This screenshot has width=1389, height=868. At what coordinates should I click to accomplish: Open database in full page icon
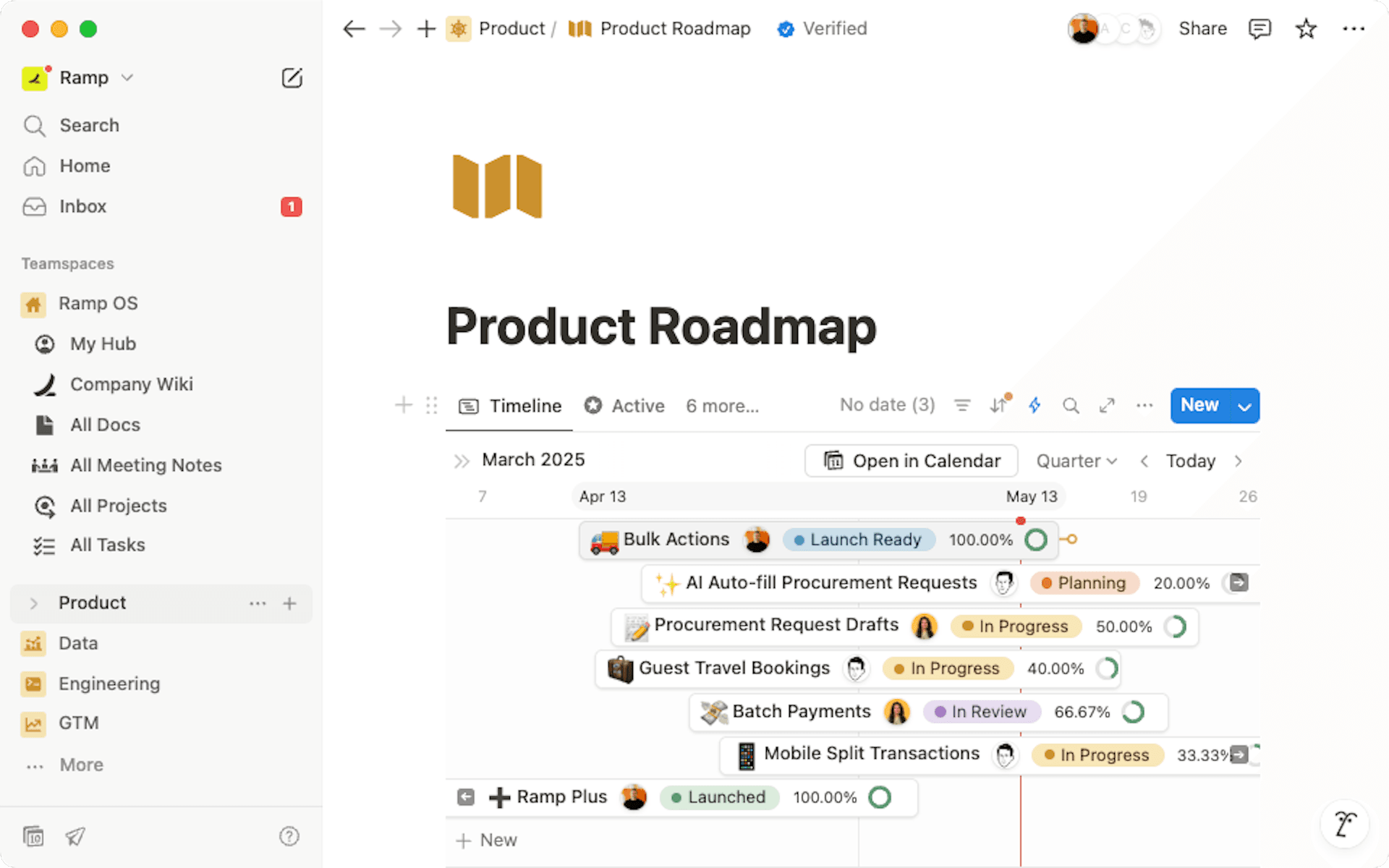pos(1107,406)
